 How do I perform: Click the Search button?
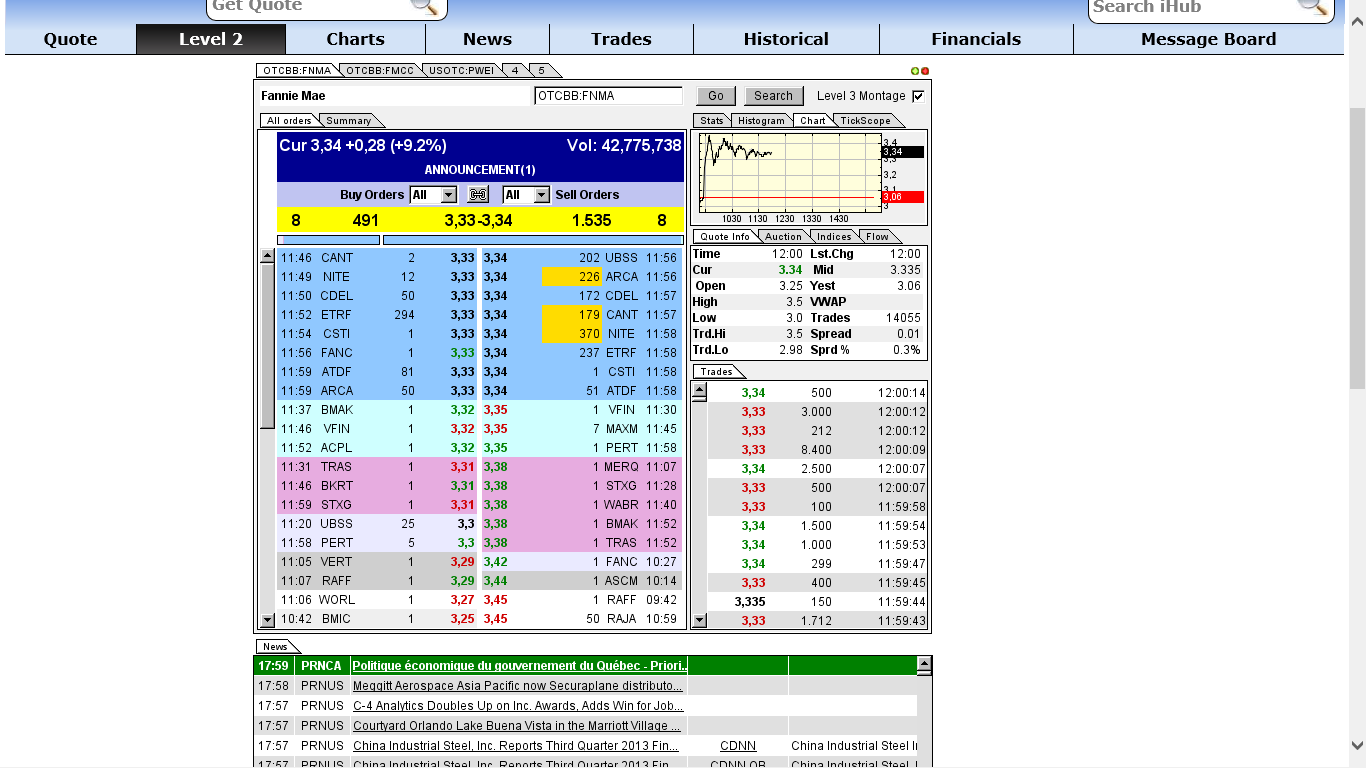point(773,96)
